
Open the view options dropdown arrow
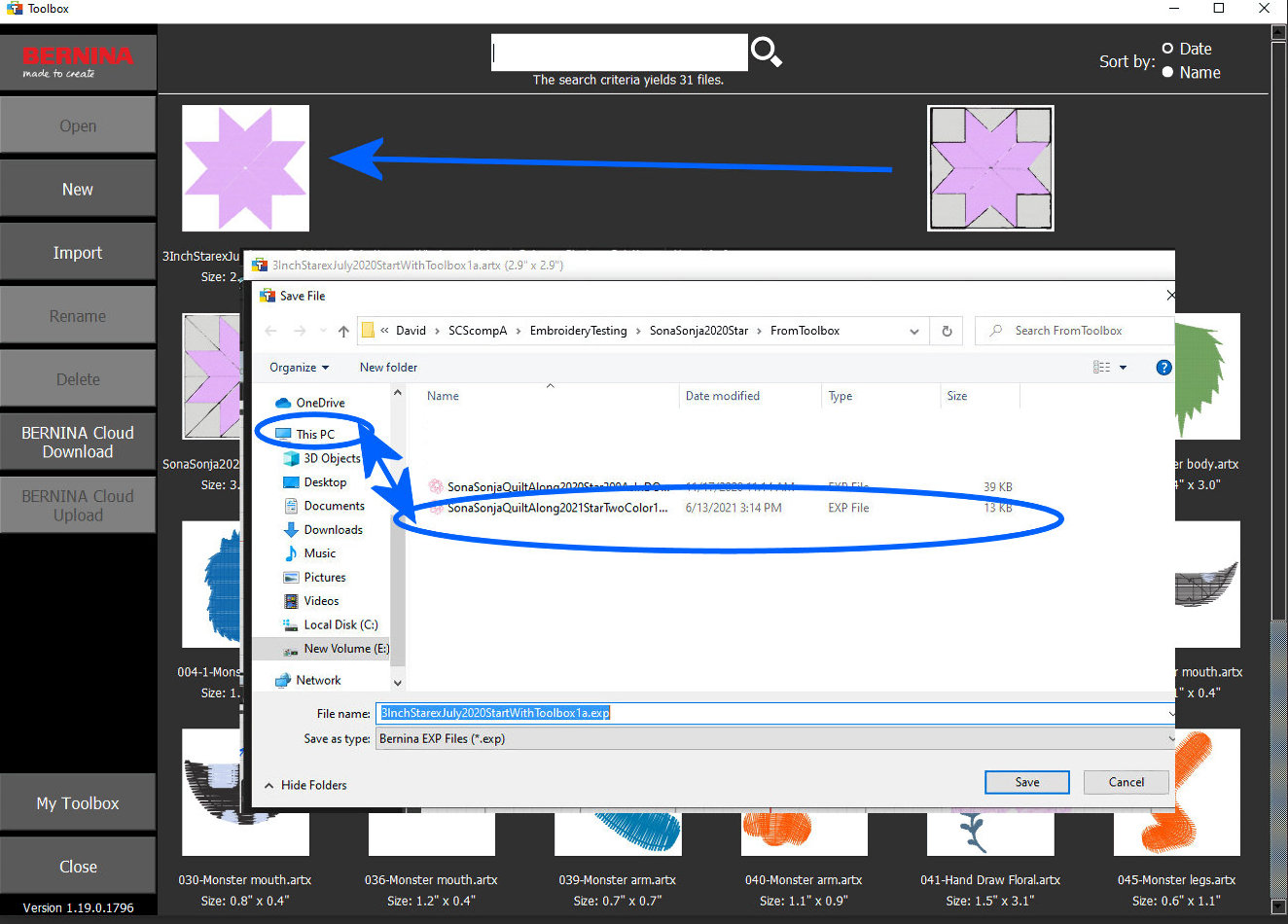click(1123, 367)
